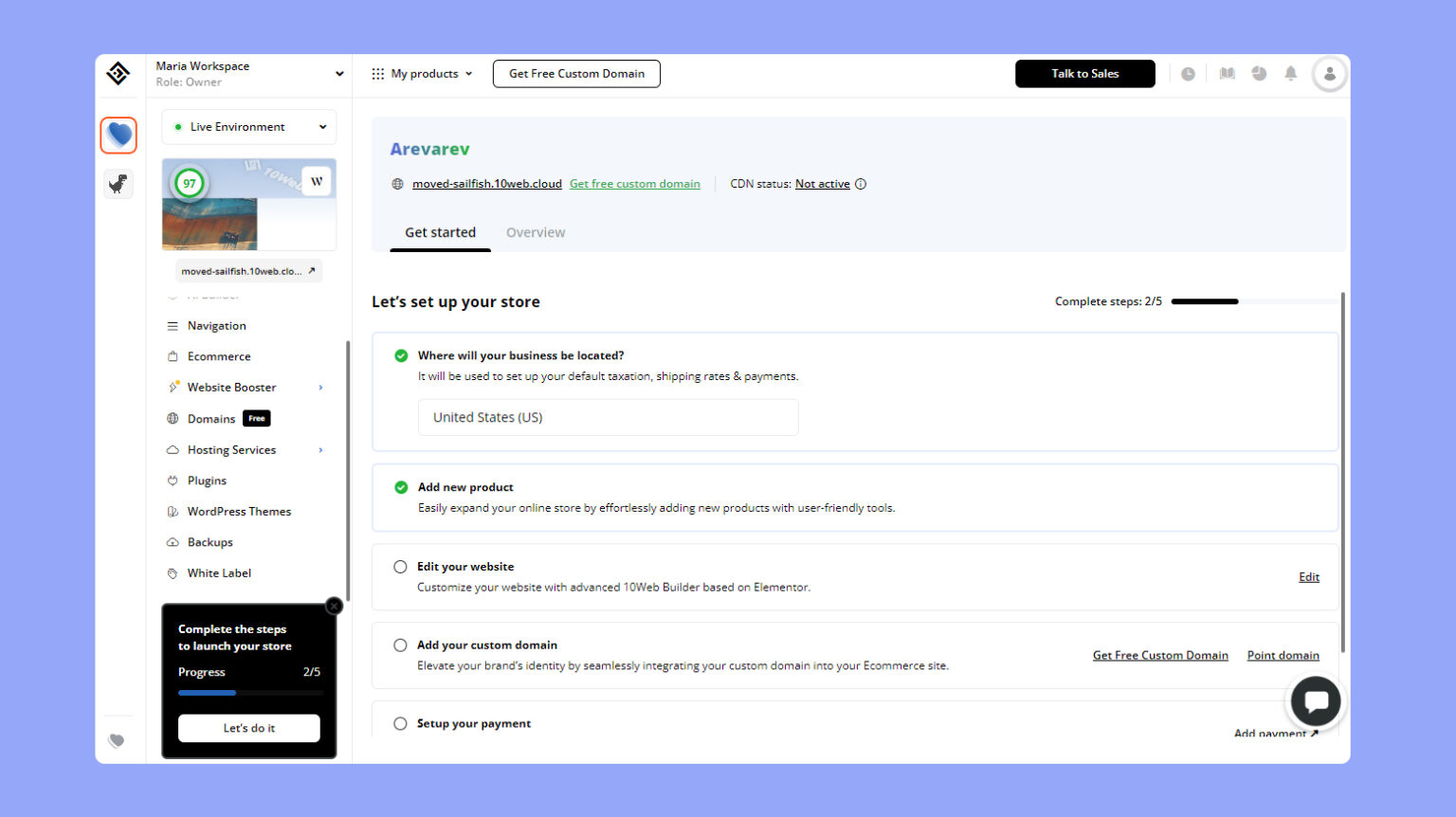Open the moved-sailfish site thumbnail
1456x817 pixels.
(x=248, y=205)
